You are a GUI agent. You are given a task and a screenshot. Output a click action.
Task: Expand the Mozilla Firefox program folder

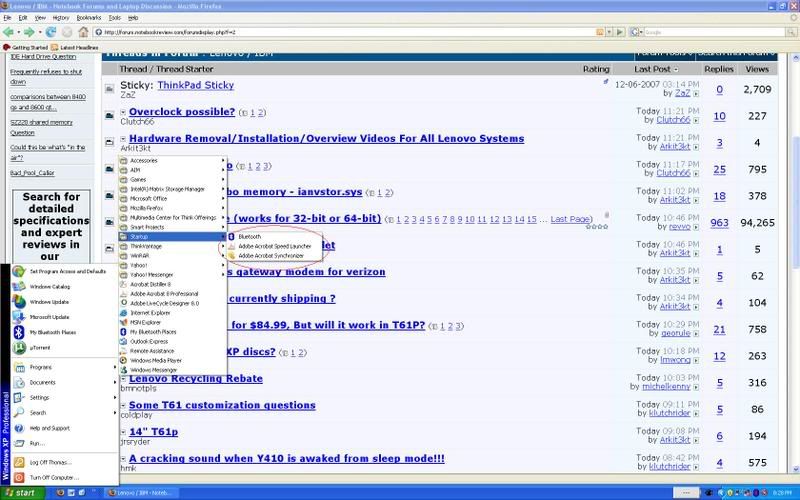click(172, 208)
